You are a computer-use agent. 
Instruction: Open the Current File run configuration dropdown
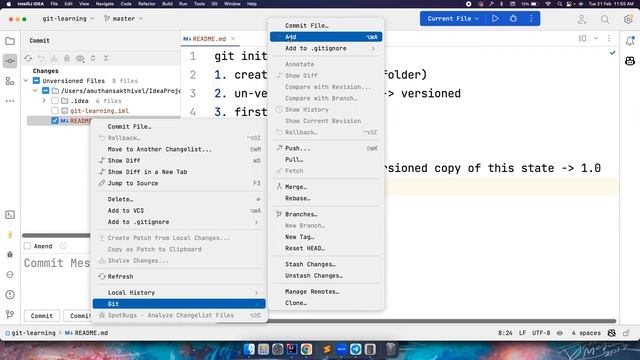[x=453, y=19]
